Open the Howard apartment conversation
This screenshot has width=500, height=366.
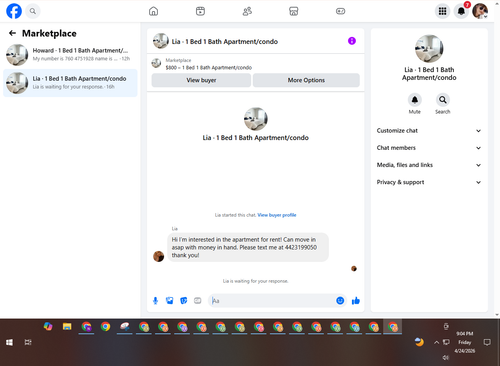point(70,55)
